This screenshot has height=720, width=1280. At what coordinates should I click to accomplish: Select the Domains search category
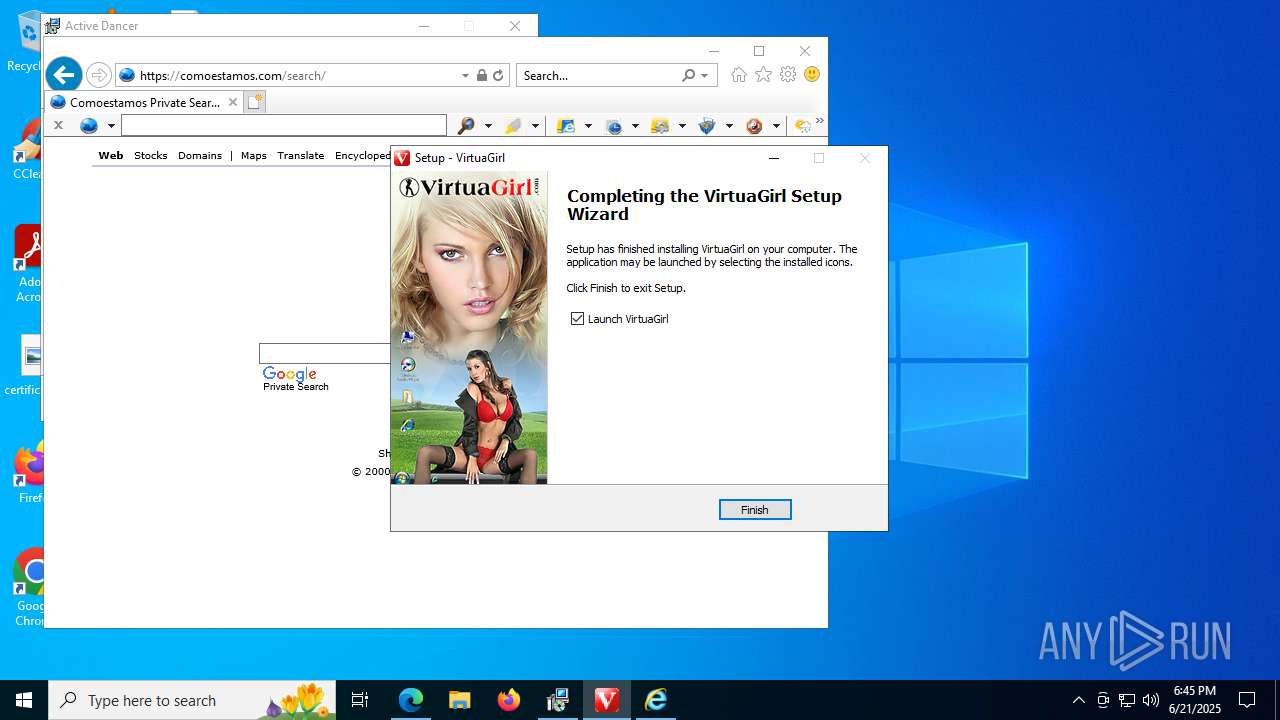pyautogui.click(x=200, y=155)
